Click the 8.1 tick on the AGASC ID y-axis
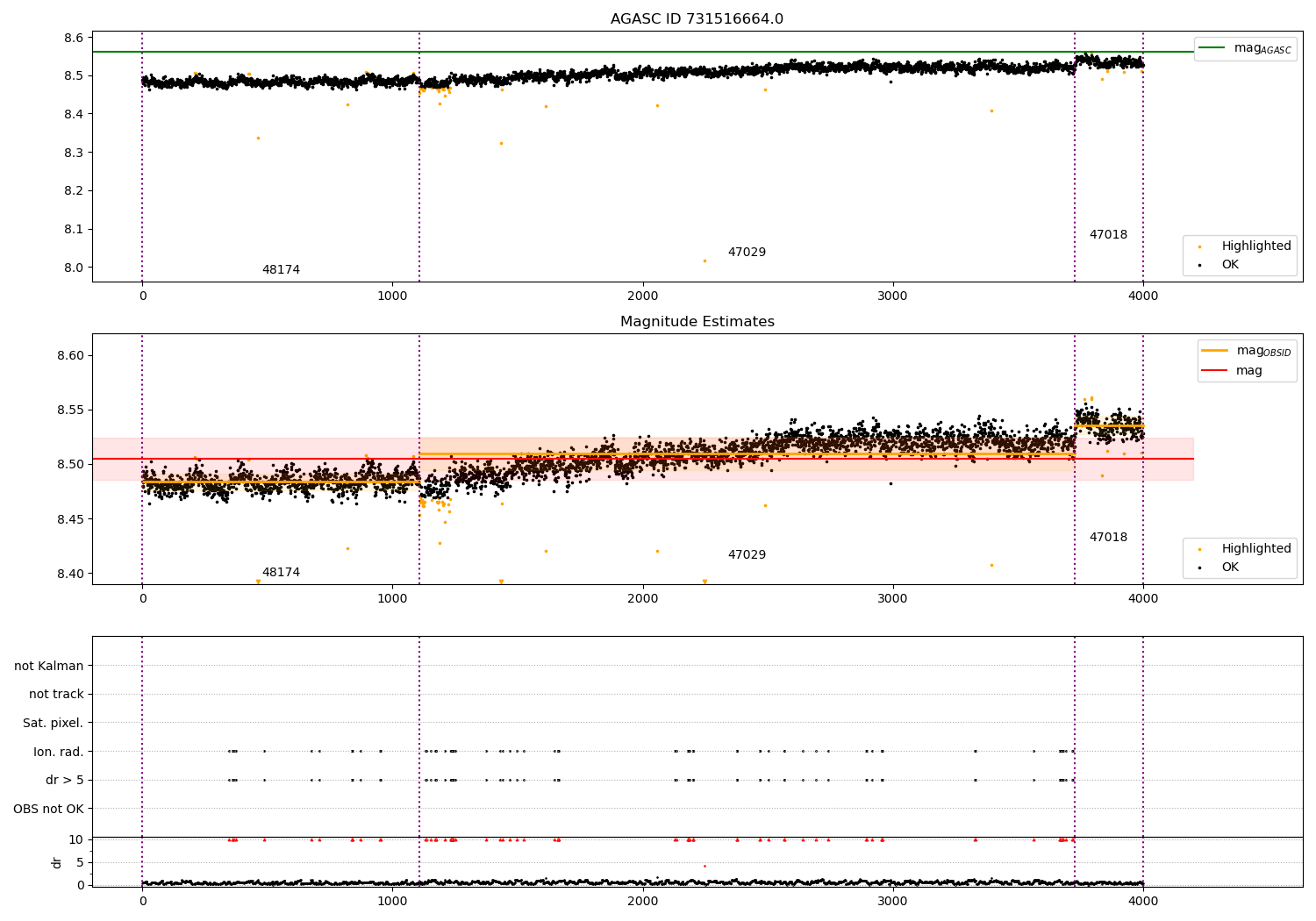1316x921 pixels. click(x=73, y=229)
